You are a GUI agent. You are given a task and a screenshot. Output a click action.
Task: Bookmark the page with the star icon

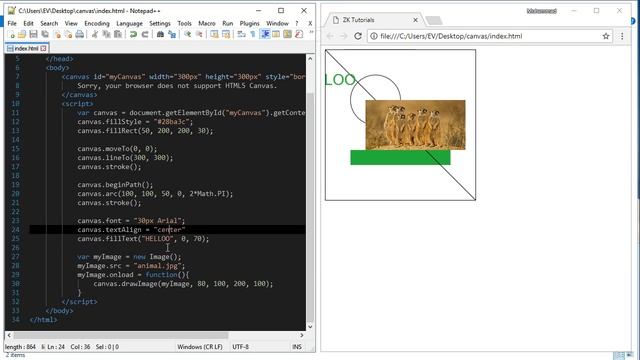606,36
